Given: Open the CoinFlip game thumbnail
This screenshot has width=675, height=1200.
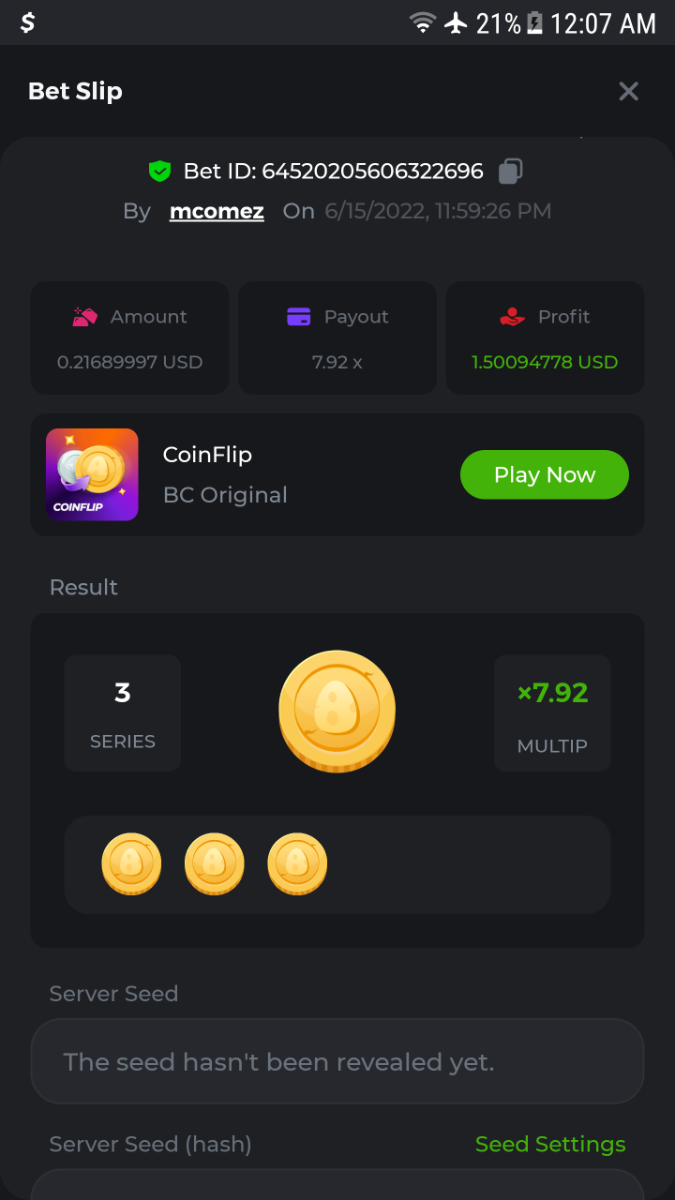Looking at the screenshot, I should pos(92,475).
